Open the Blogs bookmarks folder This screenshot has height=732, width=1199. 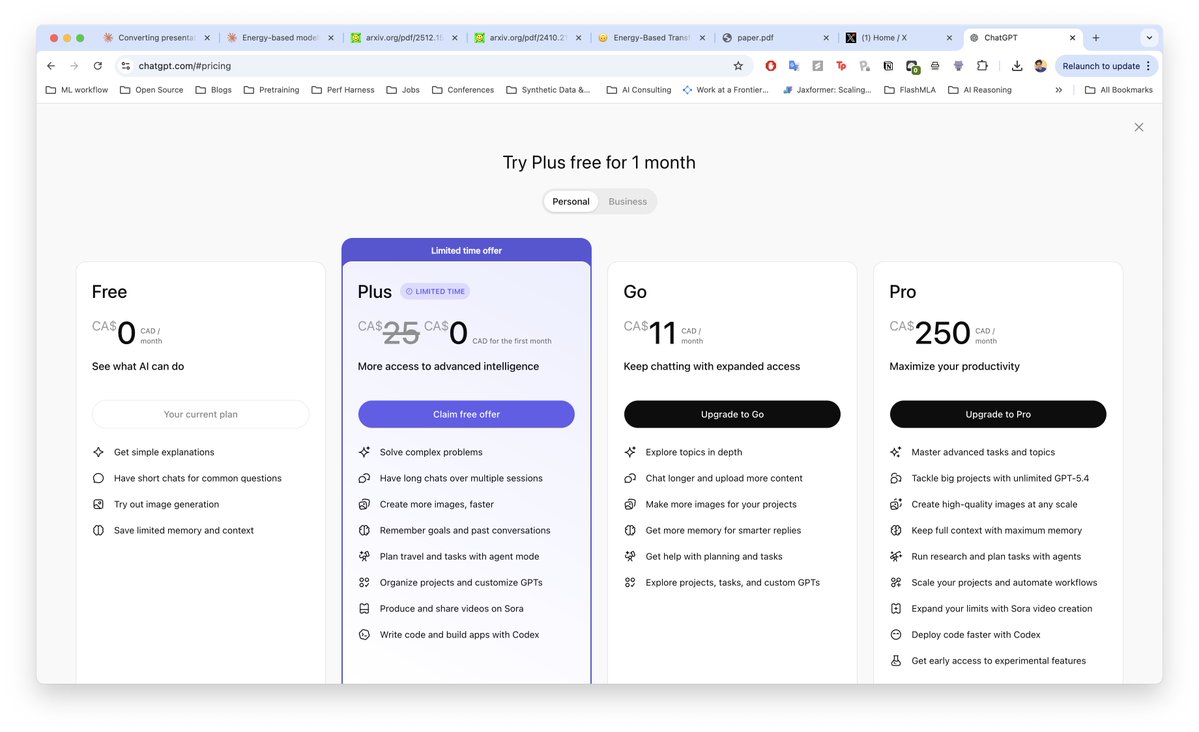coord(213,89)
